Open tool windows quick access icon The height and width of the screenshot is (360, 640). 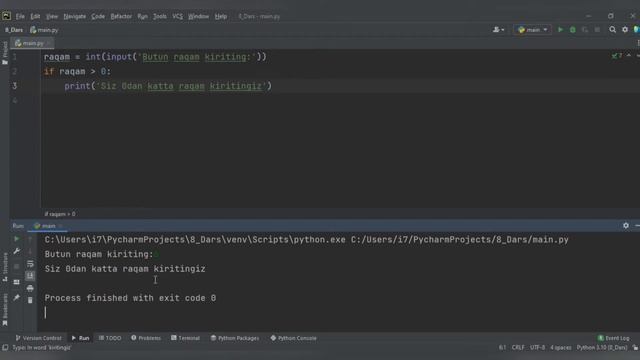(x=5, y=348)
